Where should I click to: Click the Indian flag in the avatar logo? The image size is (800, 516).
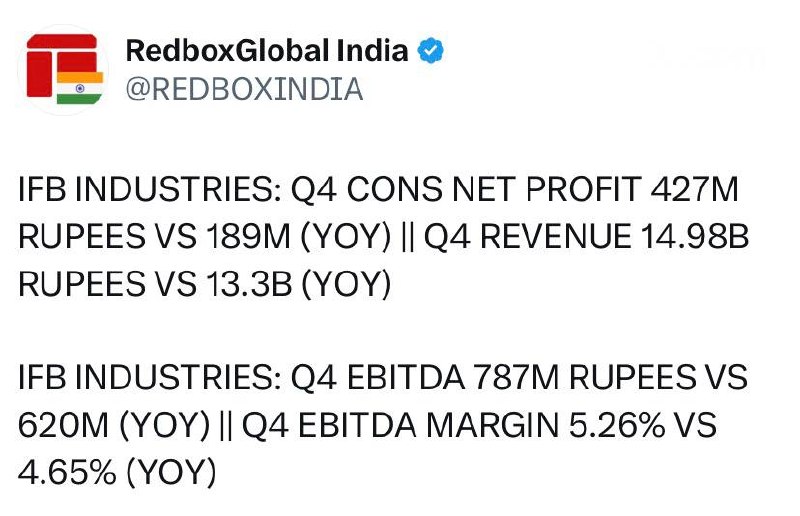pyautogui.click(x=80, y=88)
